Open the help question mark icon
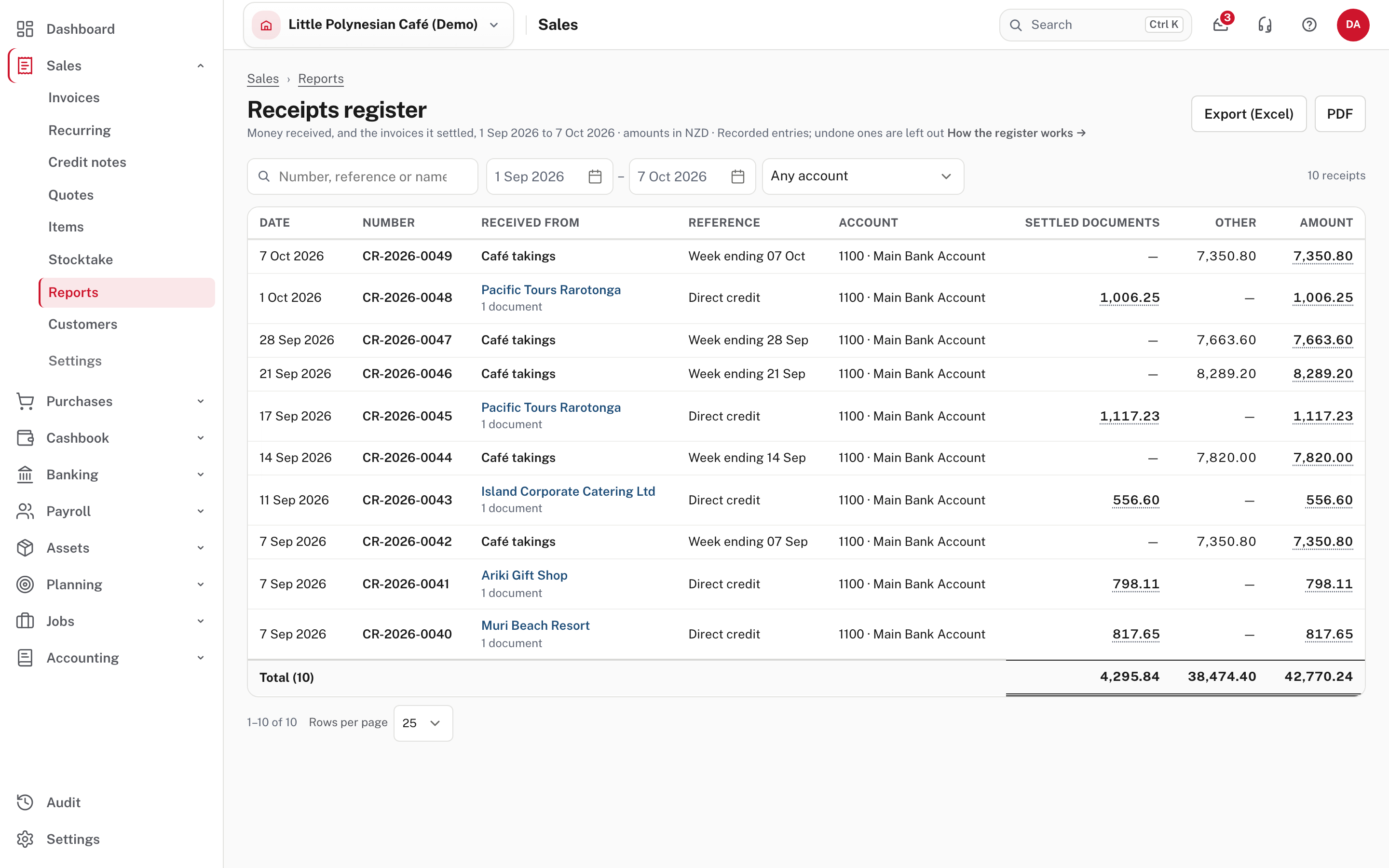 (x=1309, y=25)
